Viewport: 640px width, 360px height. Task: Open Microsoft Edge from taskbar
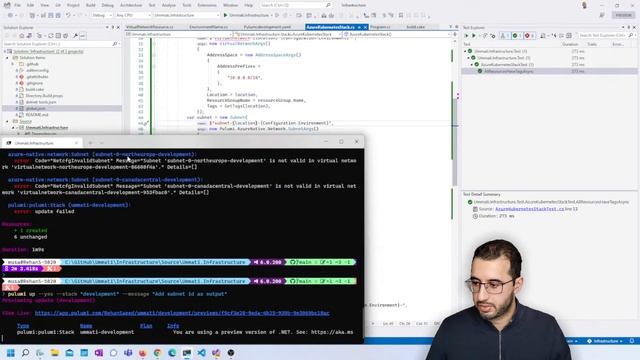tap(172, 353)
